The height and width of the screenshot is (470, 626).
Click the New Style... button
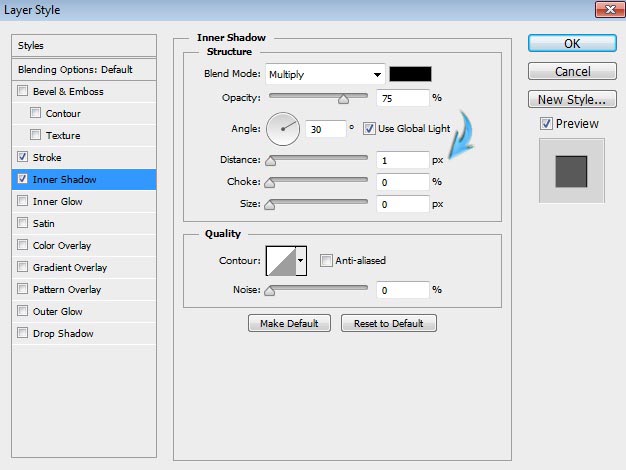pos(572,99)
